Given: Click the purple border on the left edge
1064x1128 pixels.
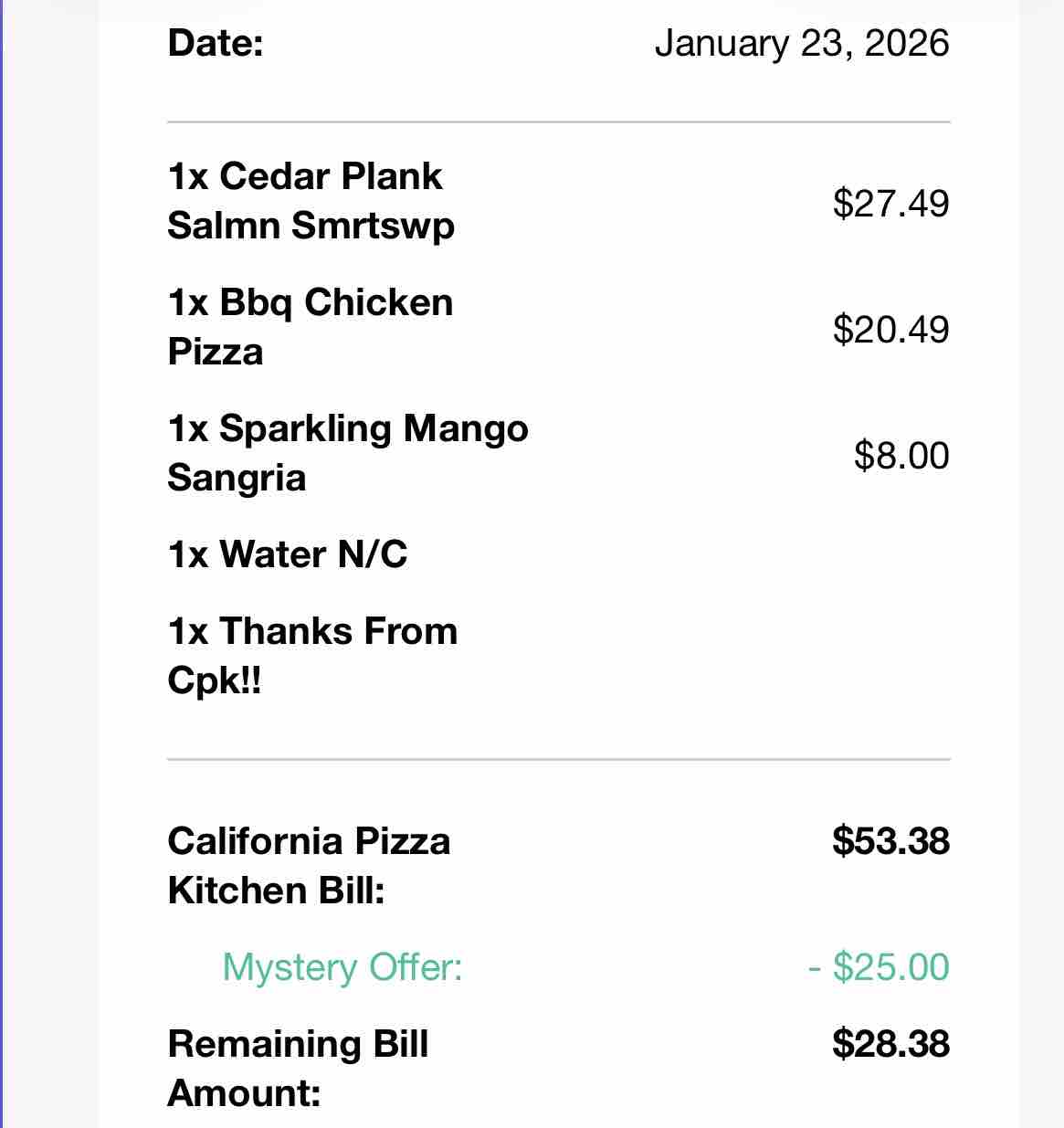Looking at the screenshot, I should tap(2, 564).
